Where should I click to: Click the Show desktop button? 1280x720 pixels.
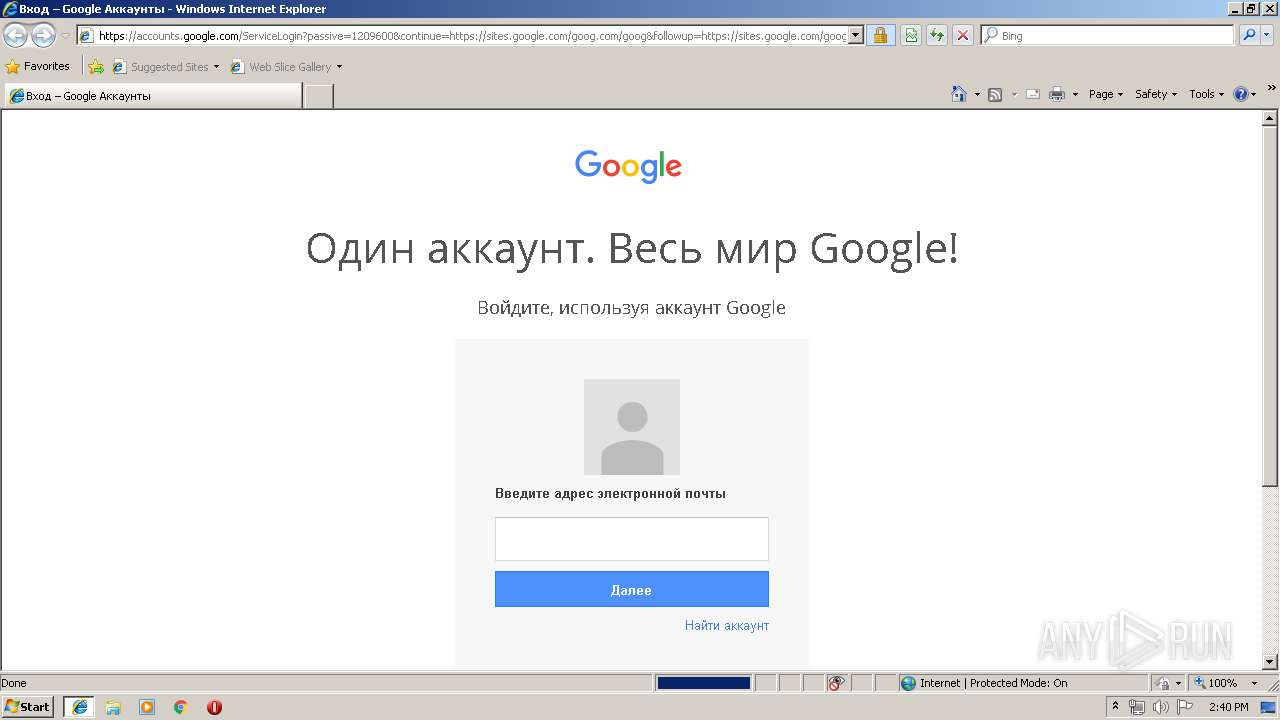click(1268, 707)
